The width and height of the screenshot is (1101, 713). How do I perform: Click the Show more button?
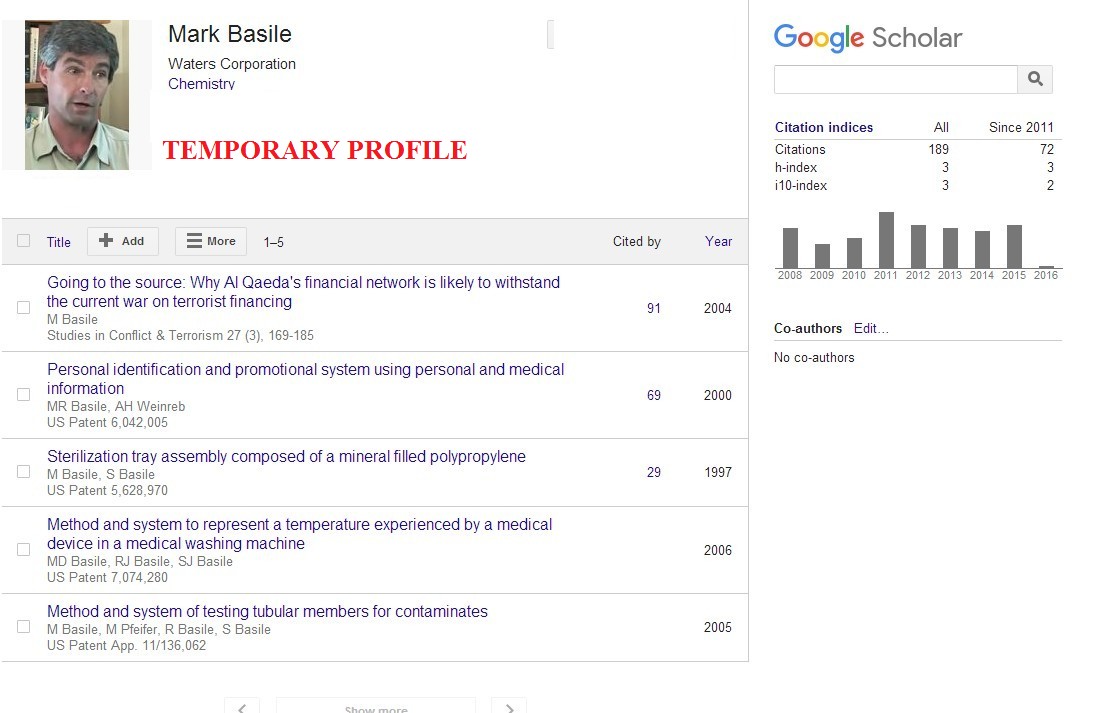pyautogui.click(x=376, y=707)
